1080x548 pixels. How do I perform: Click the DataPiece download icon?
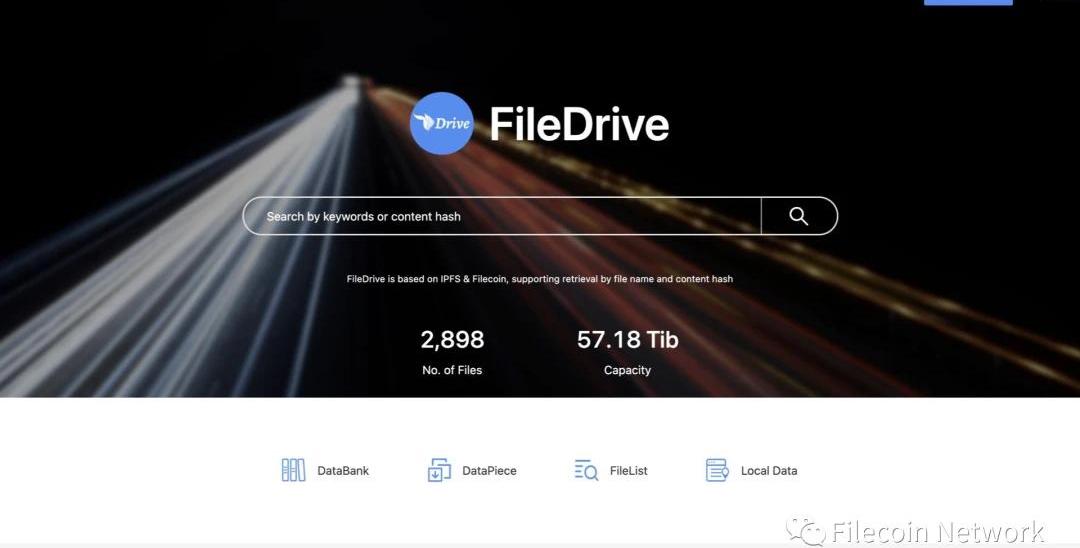tap(439, 470)
